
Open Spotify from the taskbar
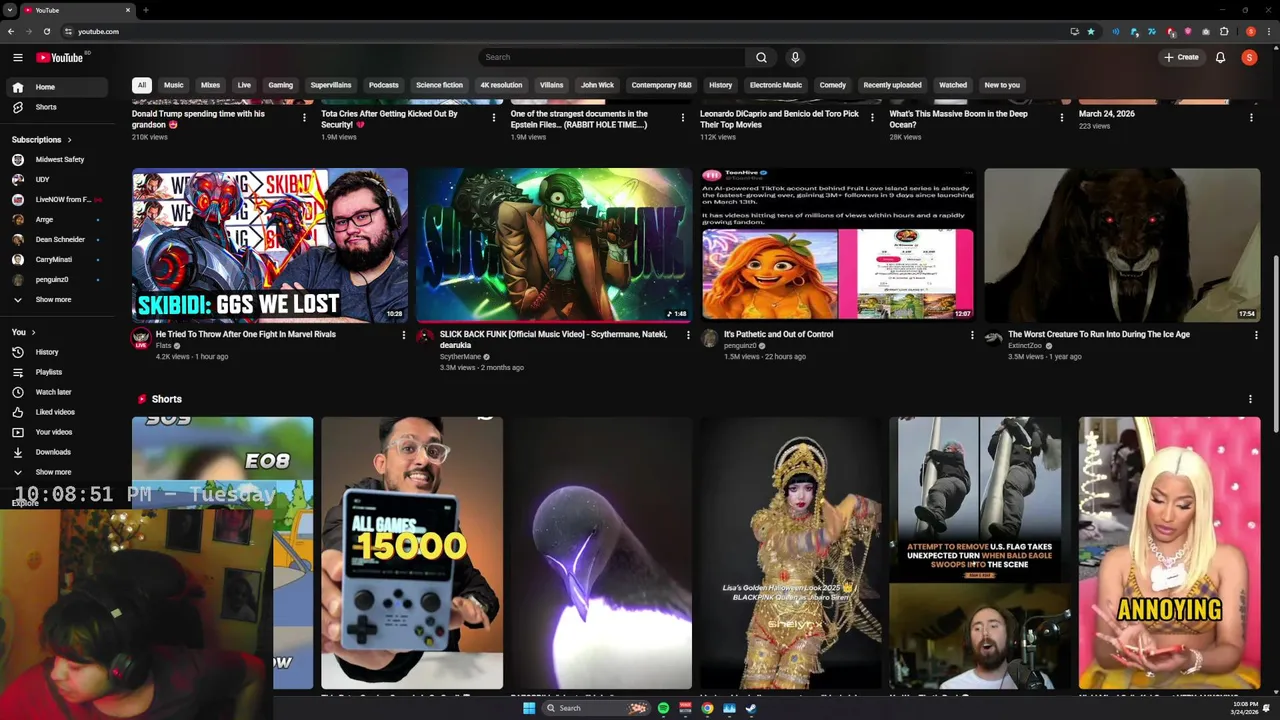tap(663, 708)
